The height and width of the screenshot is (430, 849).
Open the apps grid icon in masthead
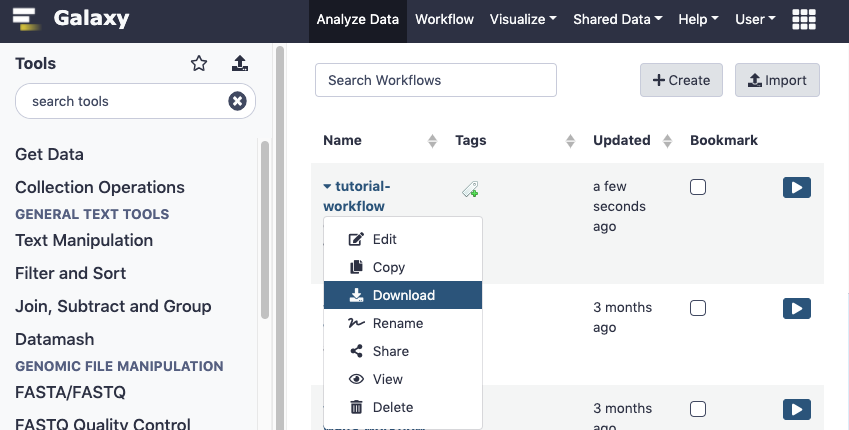tap(804, 20)
